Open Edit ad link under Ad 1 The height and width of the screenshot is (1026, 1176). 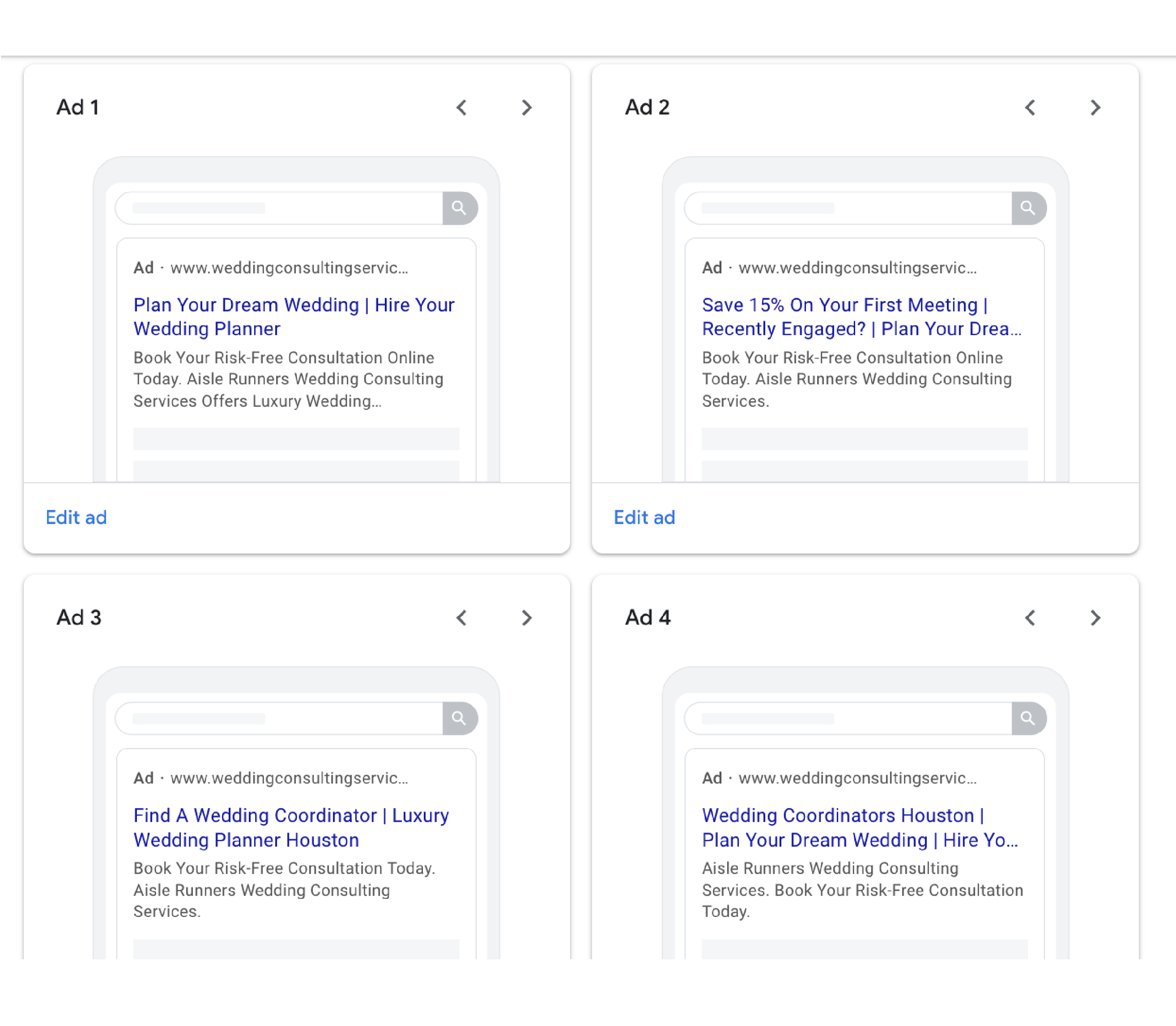point(76,517)
